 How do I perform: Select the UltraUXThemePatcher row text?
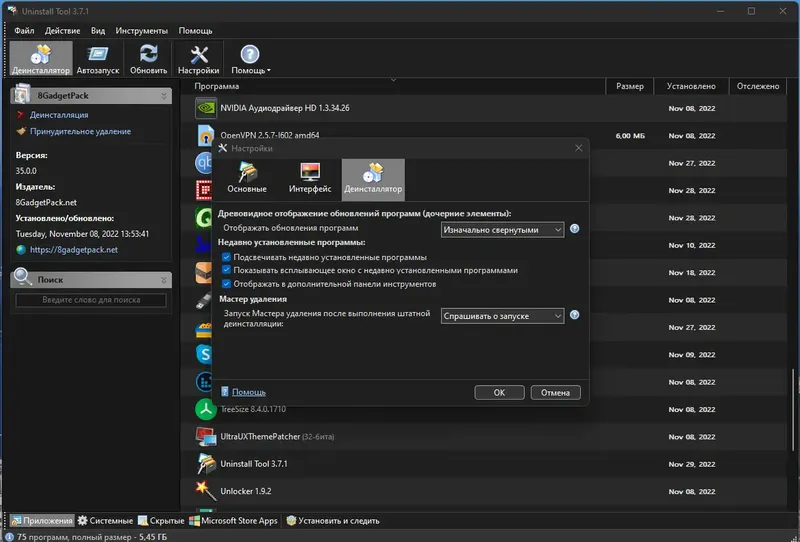(x=277, y=436)
